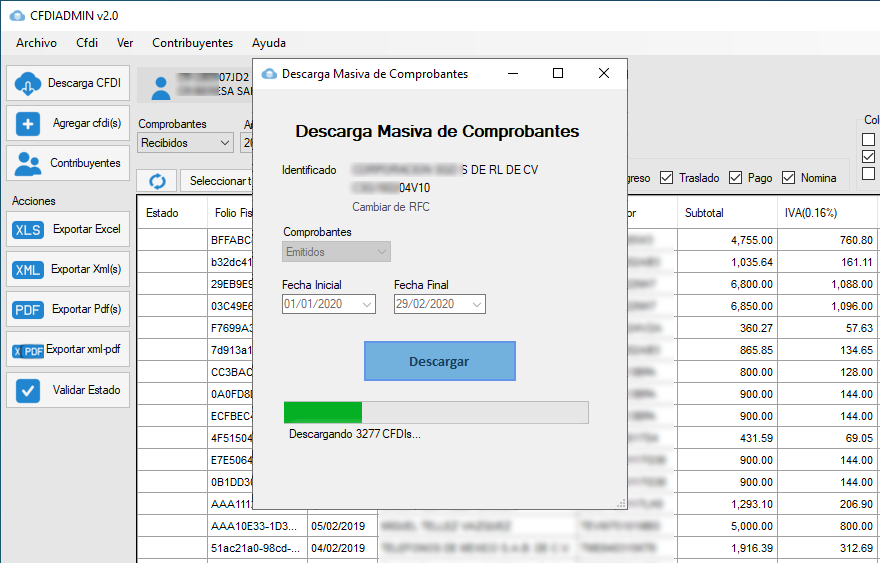Open Contribuyentes via its people icon
Image resolution: width=880 pixels, height=563 pixels.
pyautogui.click(x=27, y=163)
